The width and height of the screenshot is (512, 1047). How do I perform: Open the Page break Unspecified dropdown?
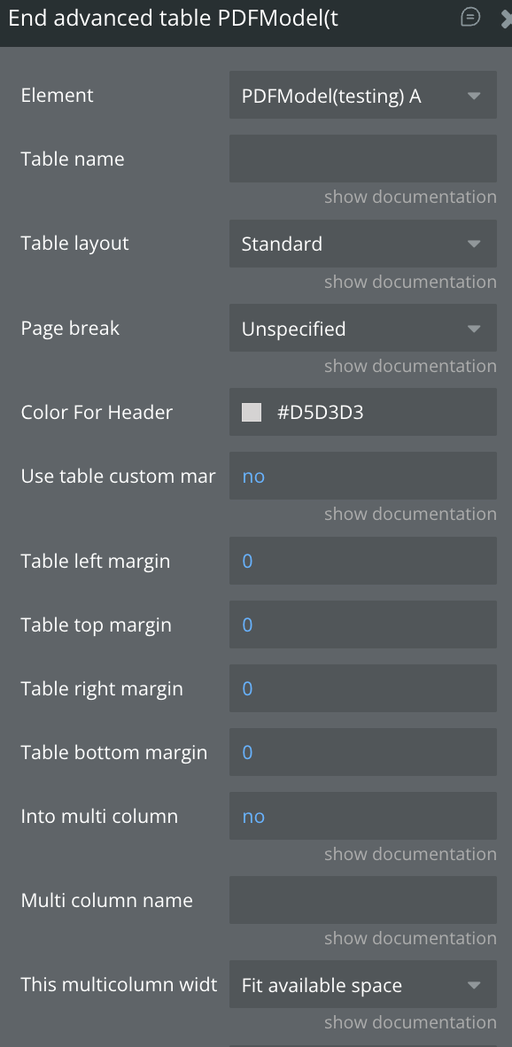[x=363, y=328]
